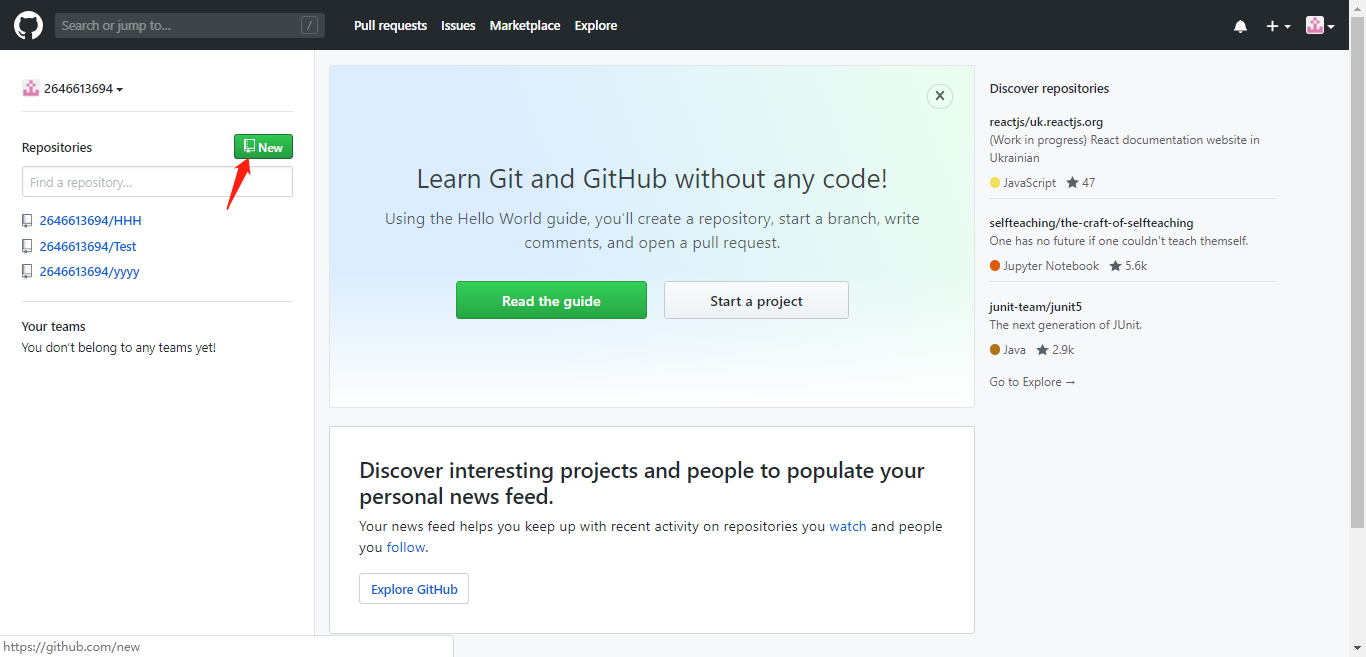Click the star icon for uk.reactjs.org

point(1072,183)
